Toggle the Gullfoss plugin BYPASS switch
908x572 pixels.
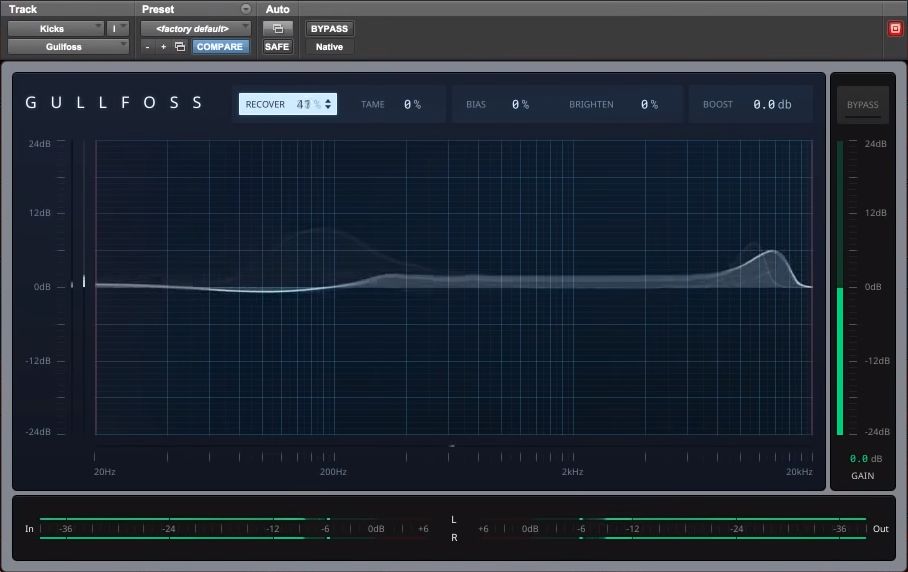point(862,105)
